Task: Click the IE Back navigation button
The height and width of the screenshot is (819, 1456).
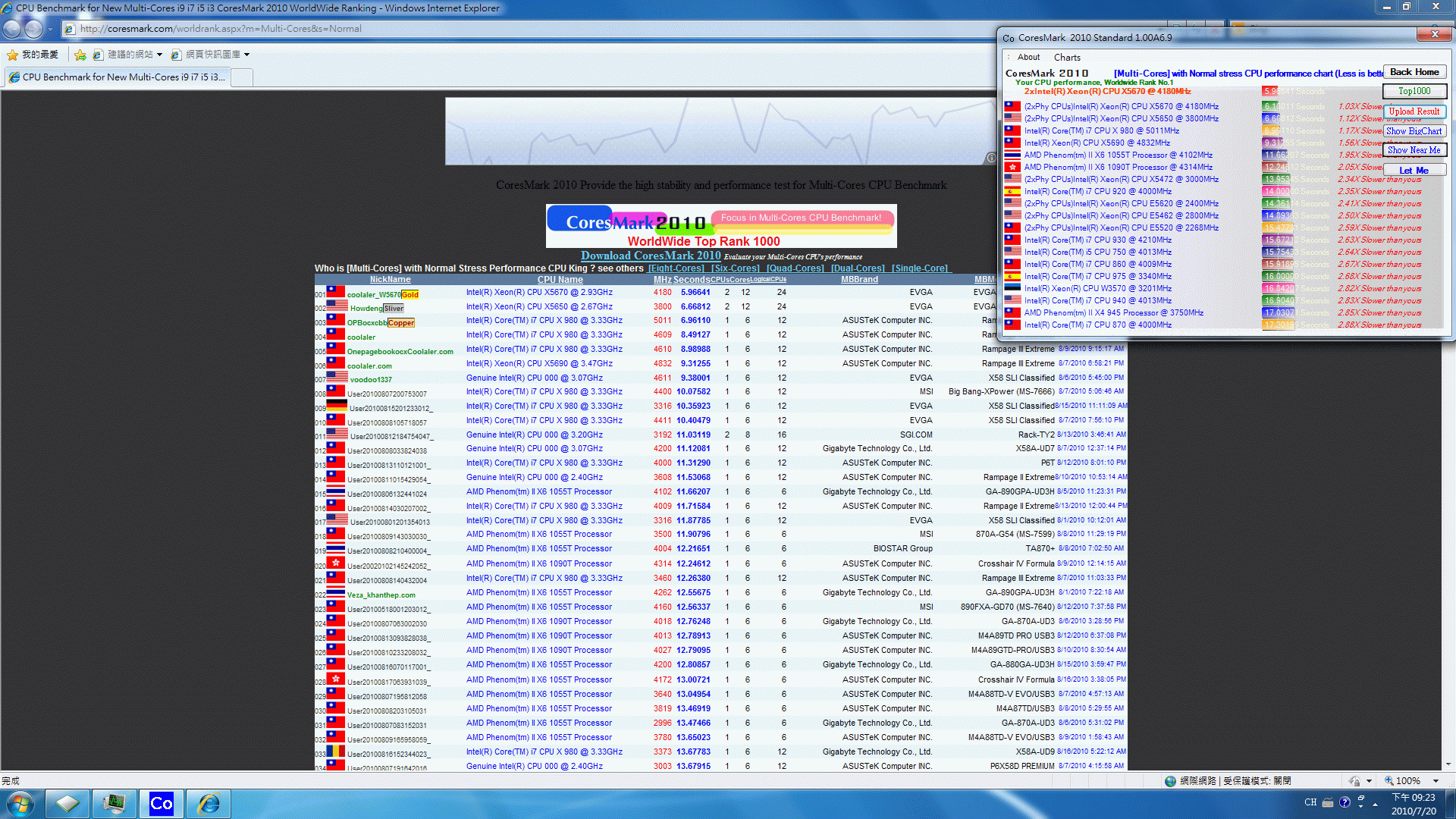Action: 12,29
